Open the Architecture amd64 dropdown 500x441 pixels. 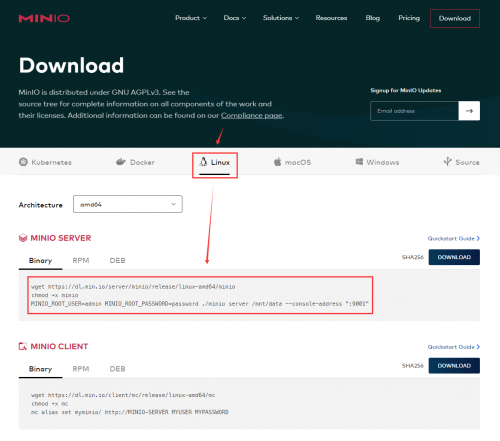(x=128, y=204)
